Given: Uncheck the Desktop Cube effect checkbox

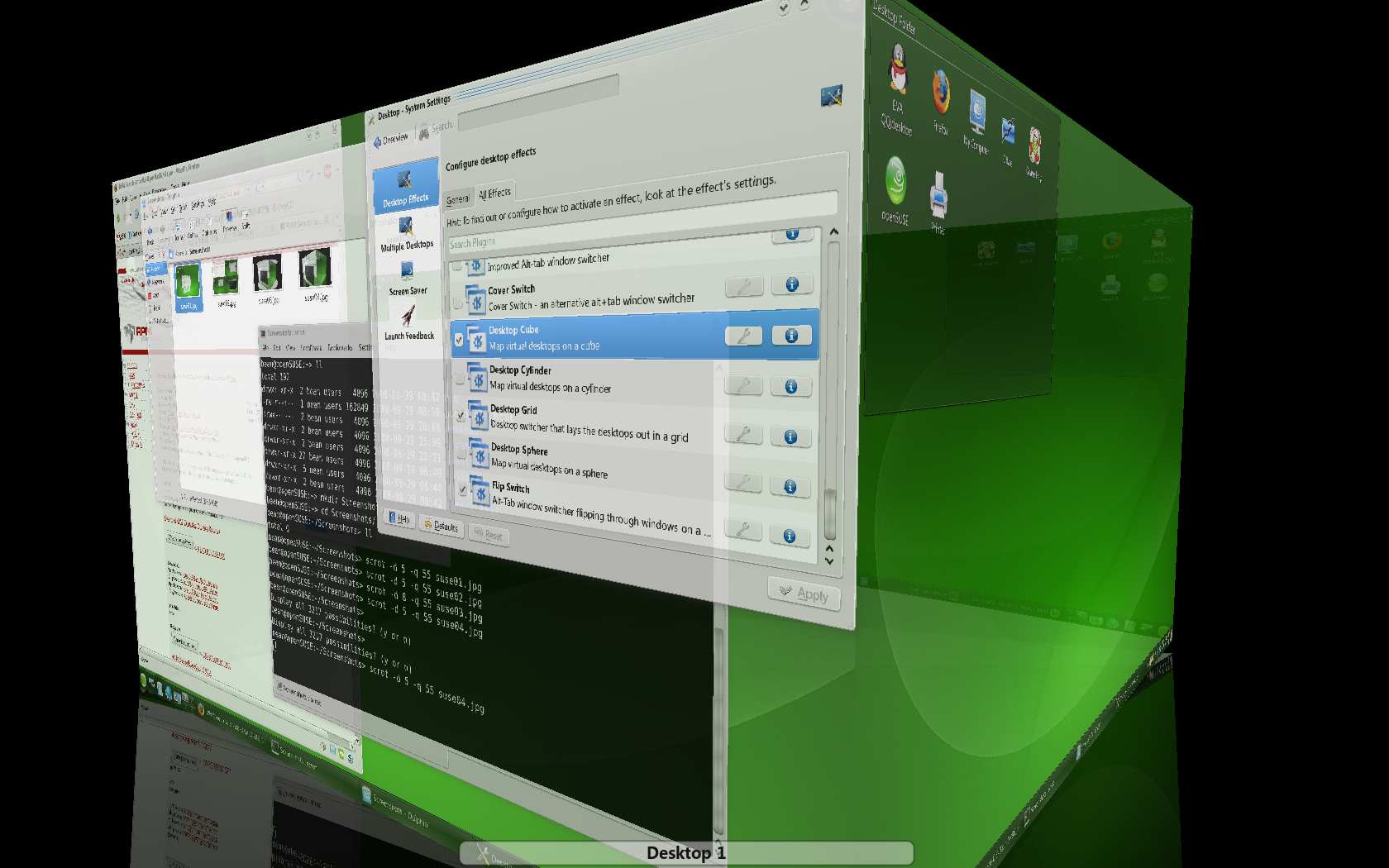Looking at the screenshot, I should (x=459, y=340).
